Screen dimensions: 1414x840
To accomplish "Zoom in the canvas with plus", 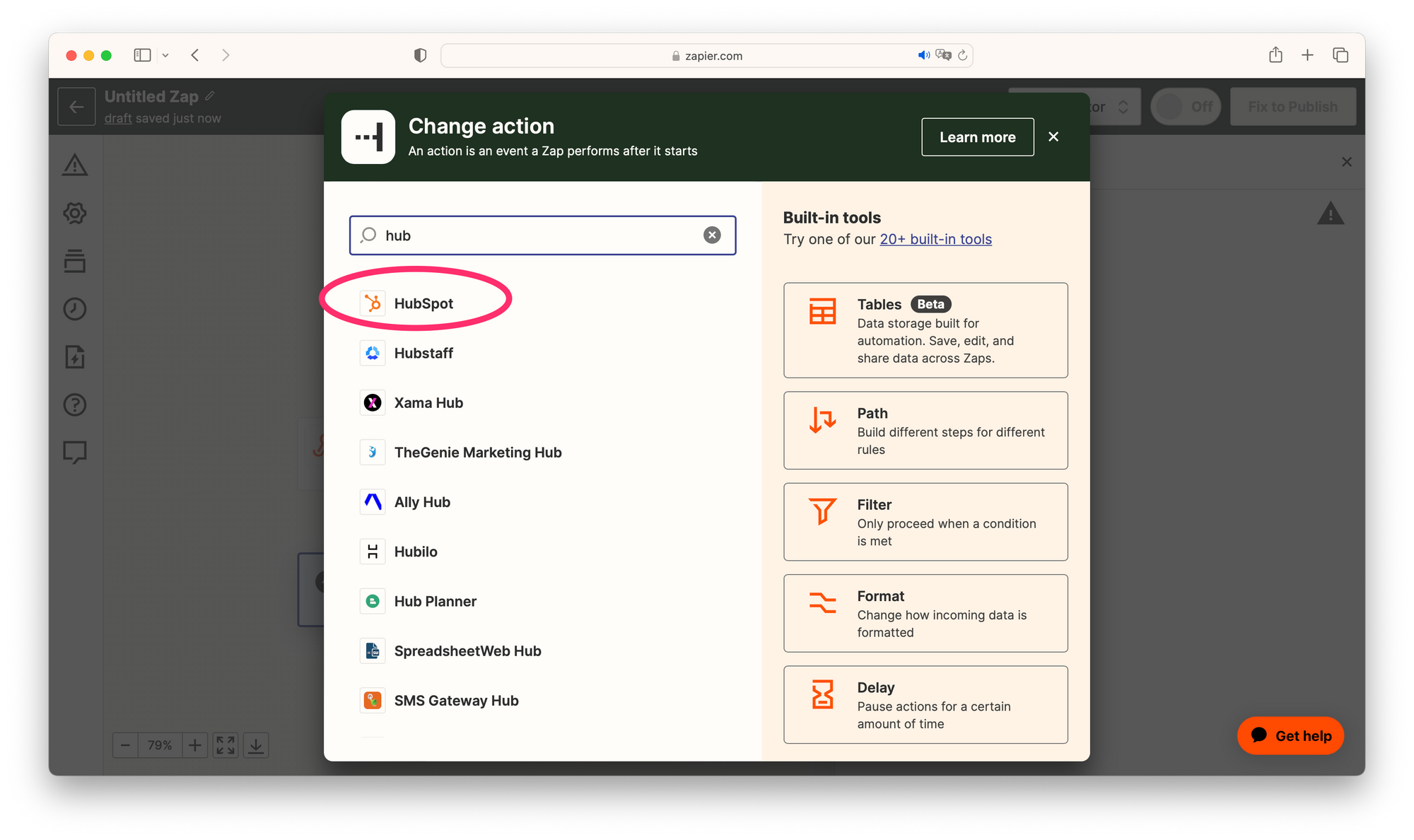I will coord(194,745).
